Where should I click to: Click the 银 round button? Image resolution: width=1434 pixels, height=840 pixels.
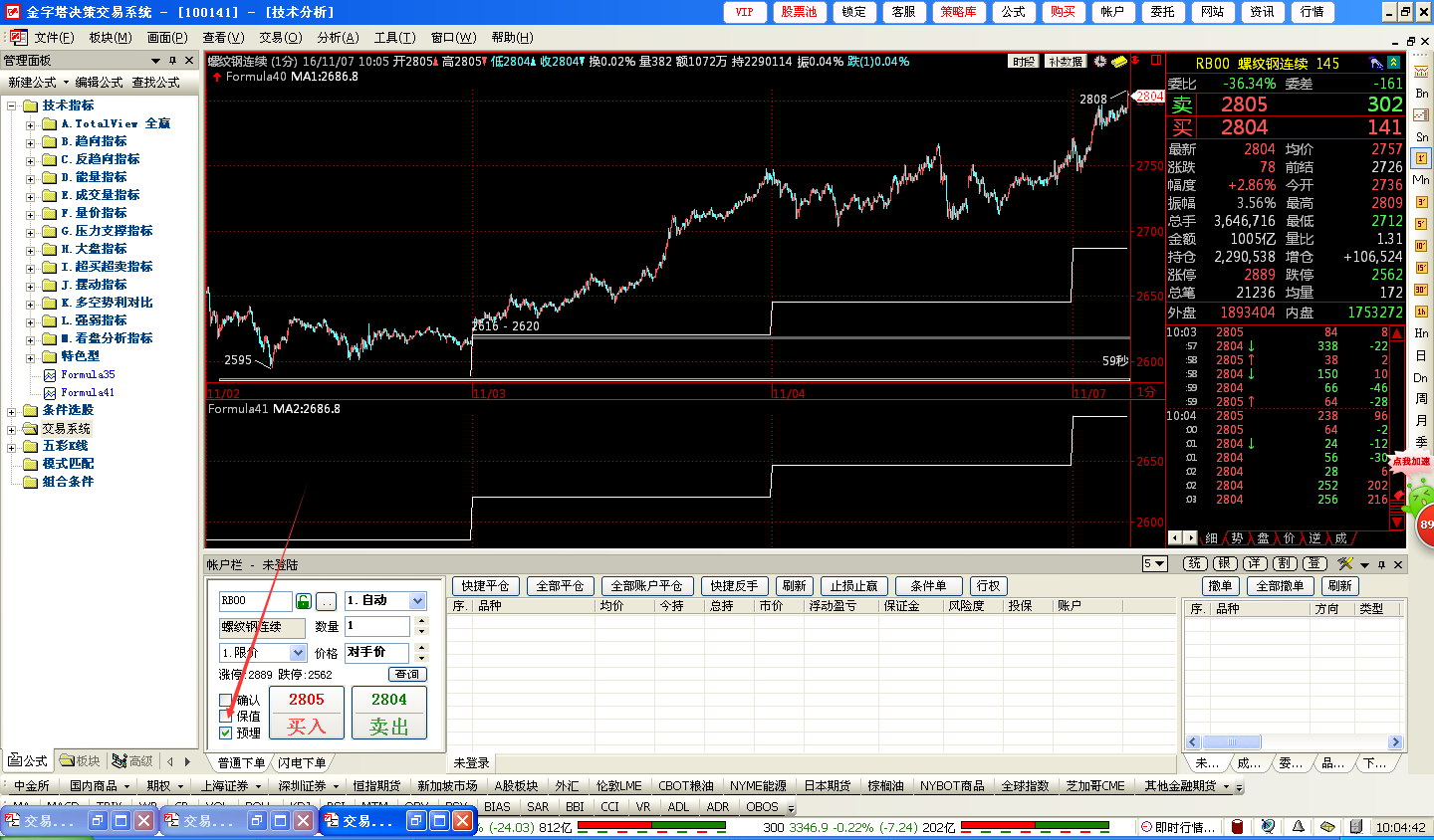coord(1225,563)
